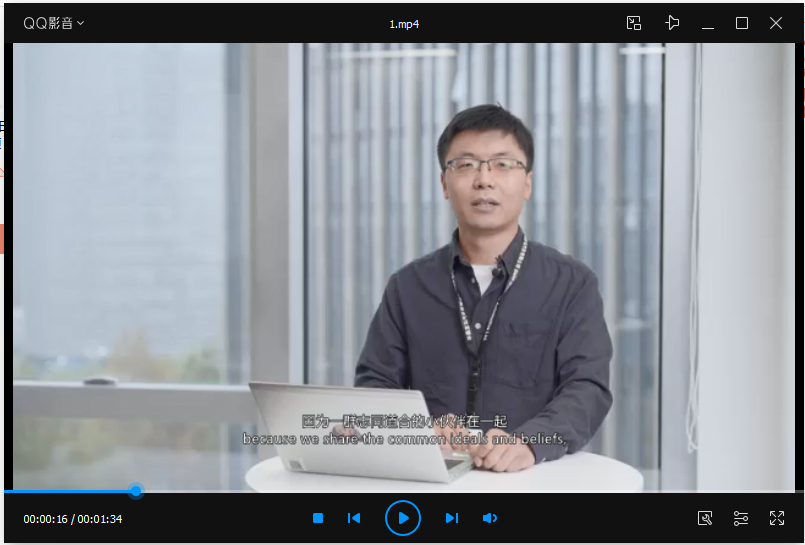Viewport: 805px width, 545px height.
Task: Close the QQ影音 player window
Action: 776,23
